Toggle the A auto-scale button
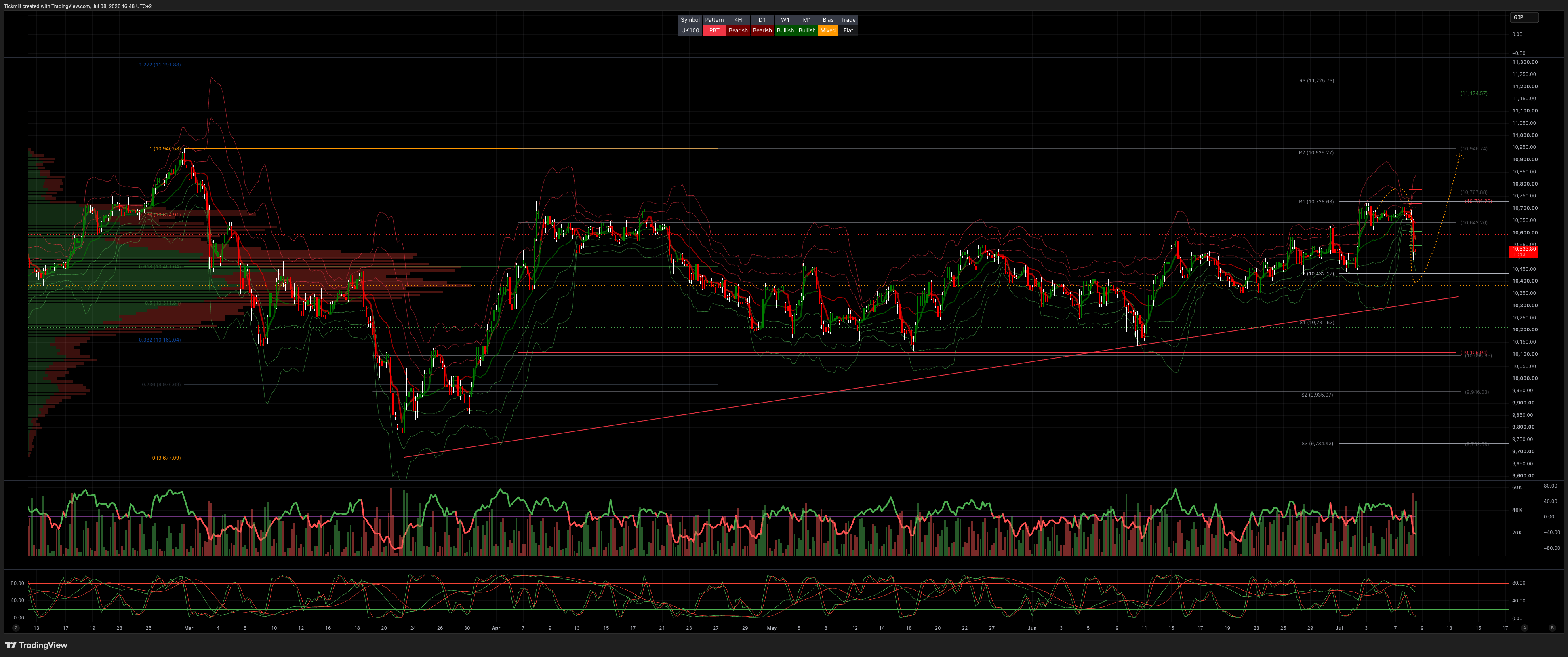1568x657 pixels. [1524, 628]
